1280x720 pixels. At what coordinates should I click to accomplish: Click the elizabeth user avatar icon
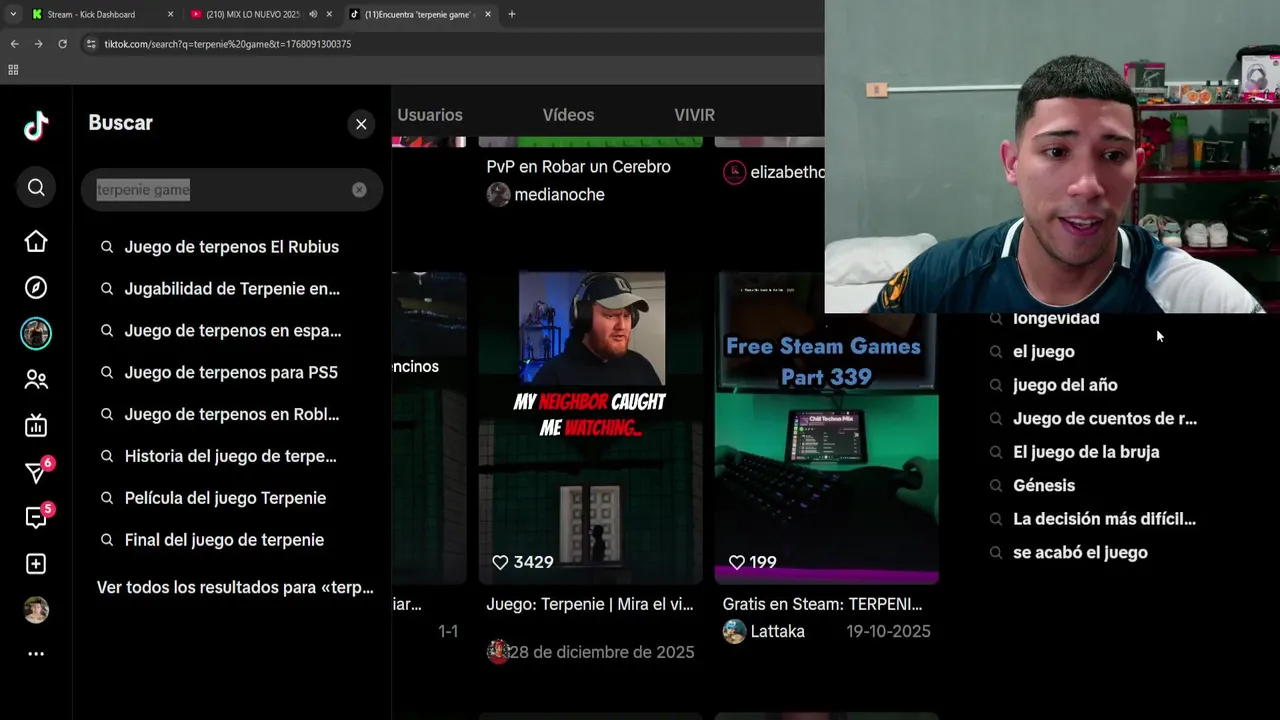click(734, 172)
